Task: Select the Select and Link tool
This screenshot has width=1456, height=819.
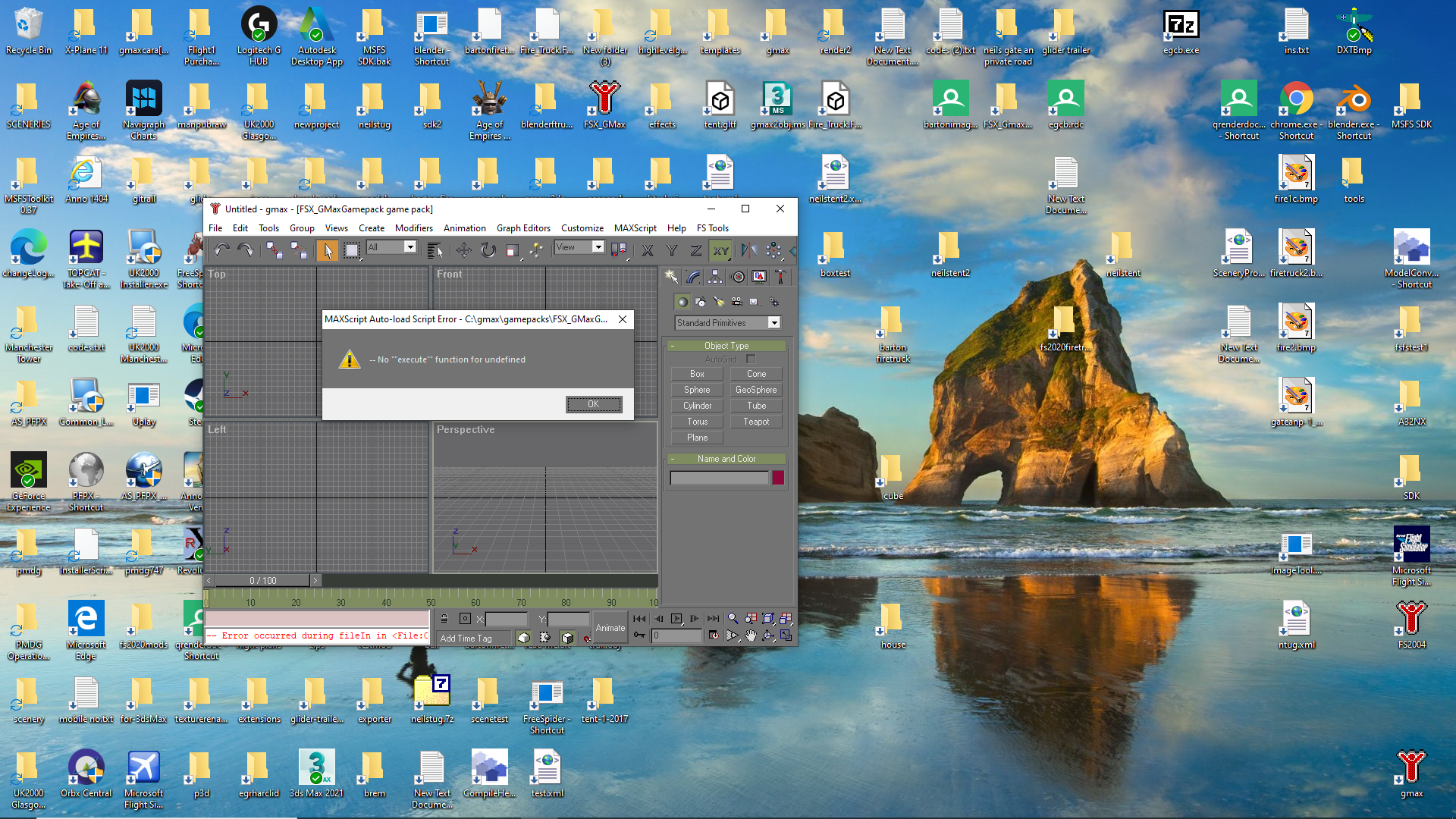Action: click(x=275, y=249)
